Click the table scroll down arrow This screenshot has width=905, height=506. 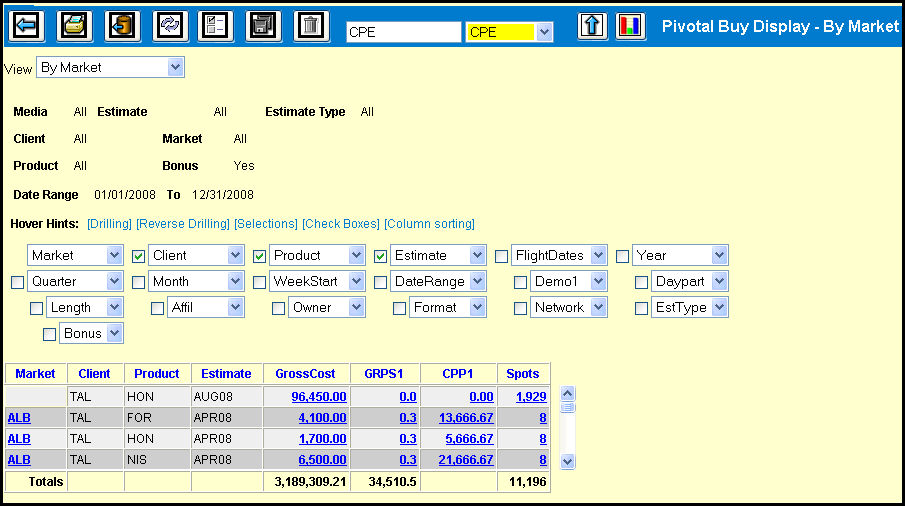coord(568,462)
